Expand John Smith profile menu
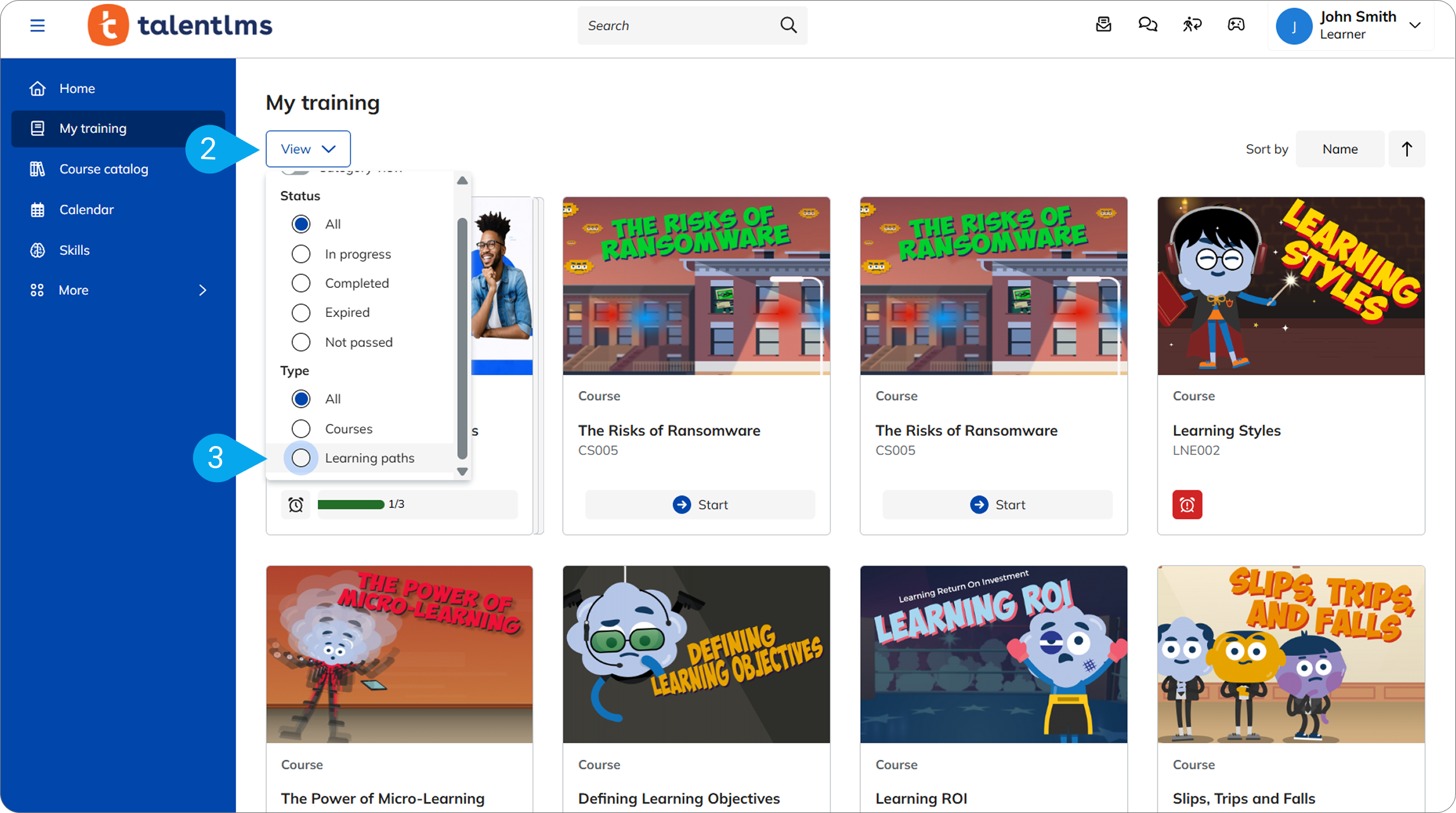Viewport: 1456px width, 813px height. (x=1414, y=25)
